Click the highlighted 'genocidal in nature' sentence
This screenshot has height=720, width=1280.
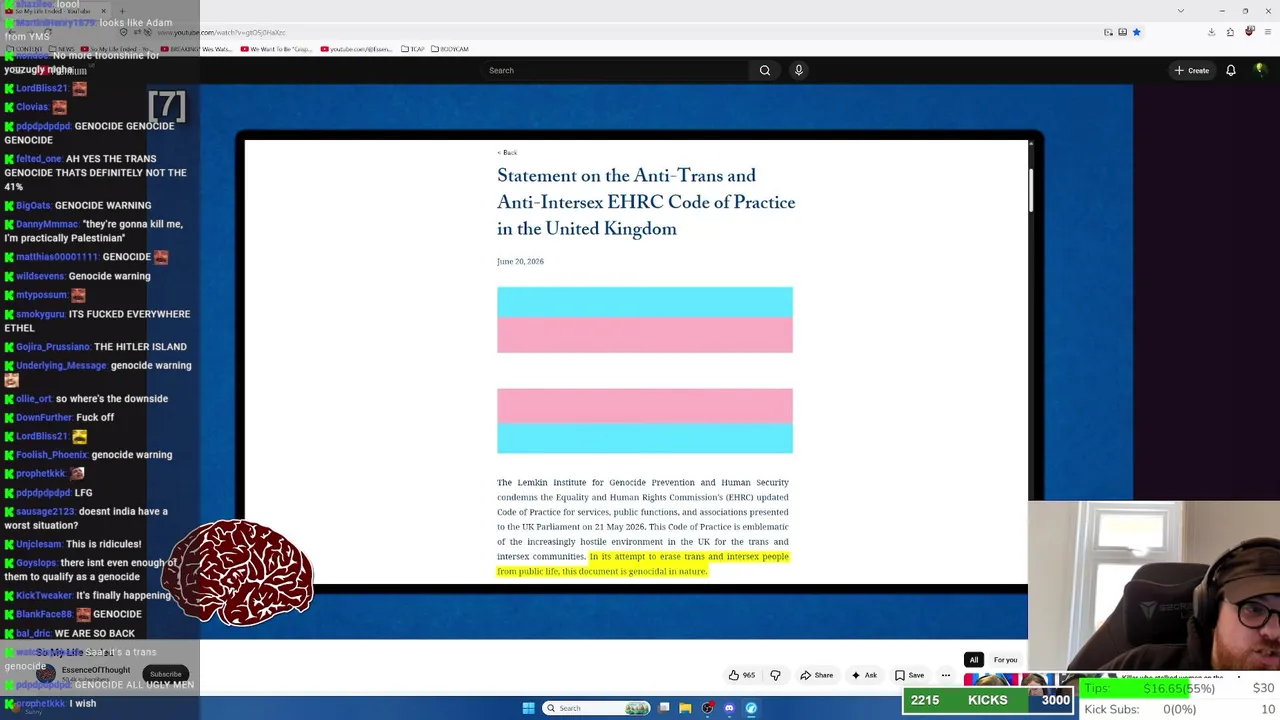coord(643,564)
